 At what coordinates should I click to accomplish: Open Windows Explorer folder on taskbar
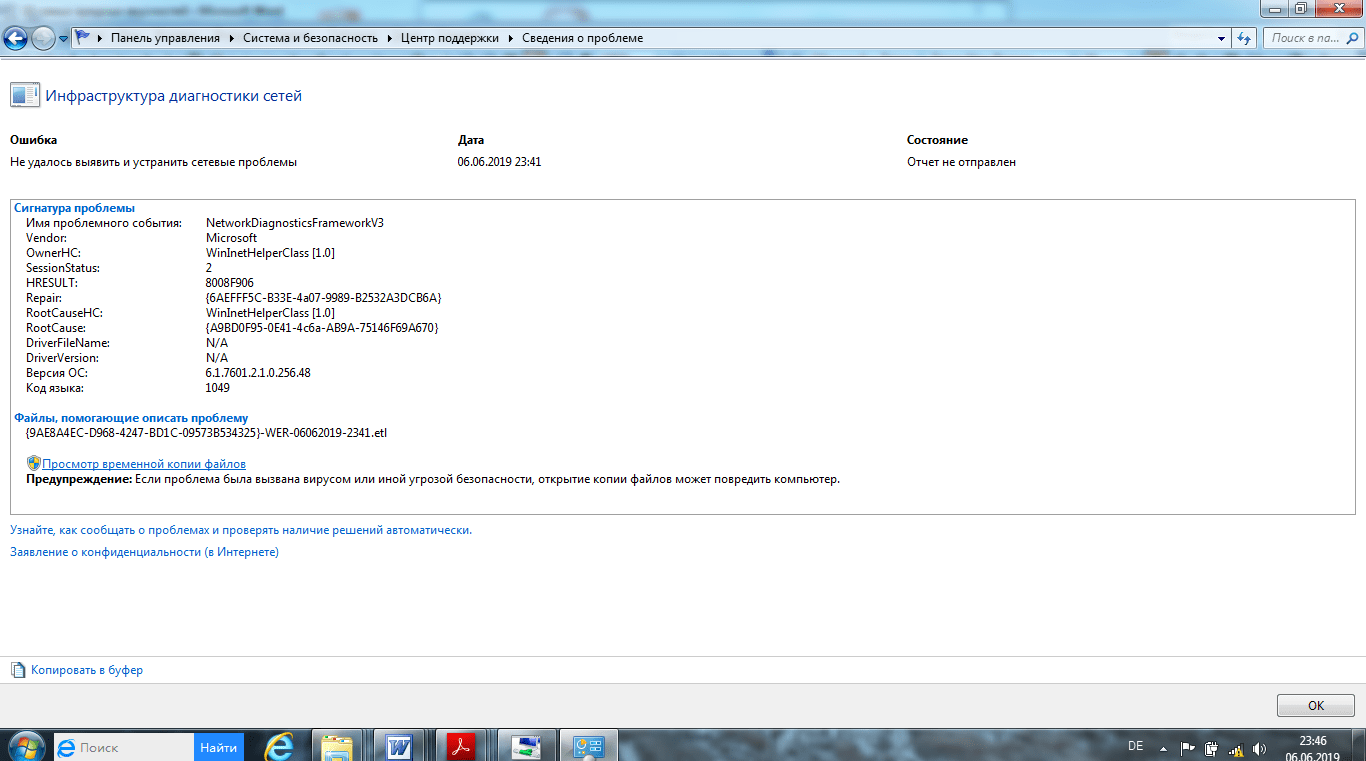[337, 746]
